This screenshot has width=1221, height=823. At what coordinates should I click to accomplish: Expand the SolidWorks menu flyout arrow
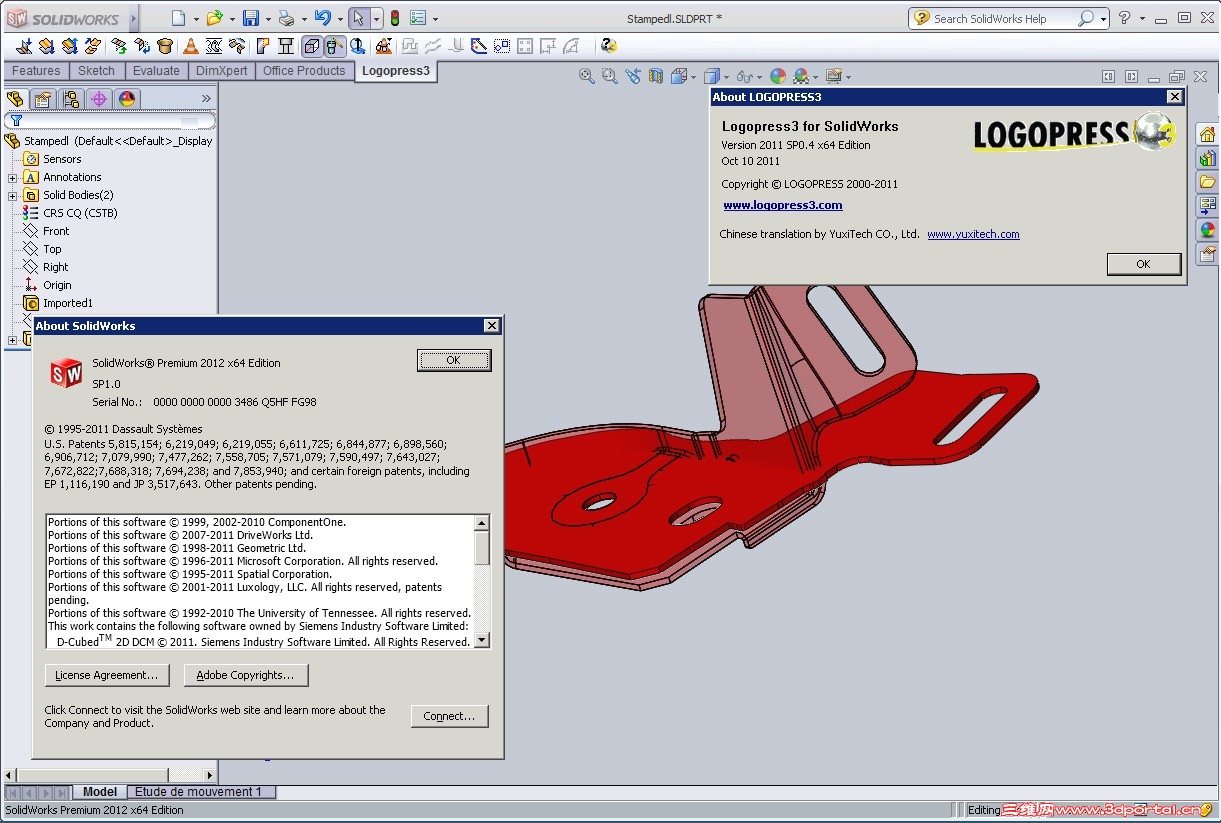pos(134,18)
